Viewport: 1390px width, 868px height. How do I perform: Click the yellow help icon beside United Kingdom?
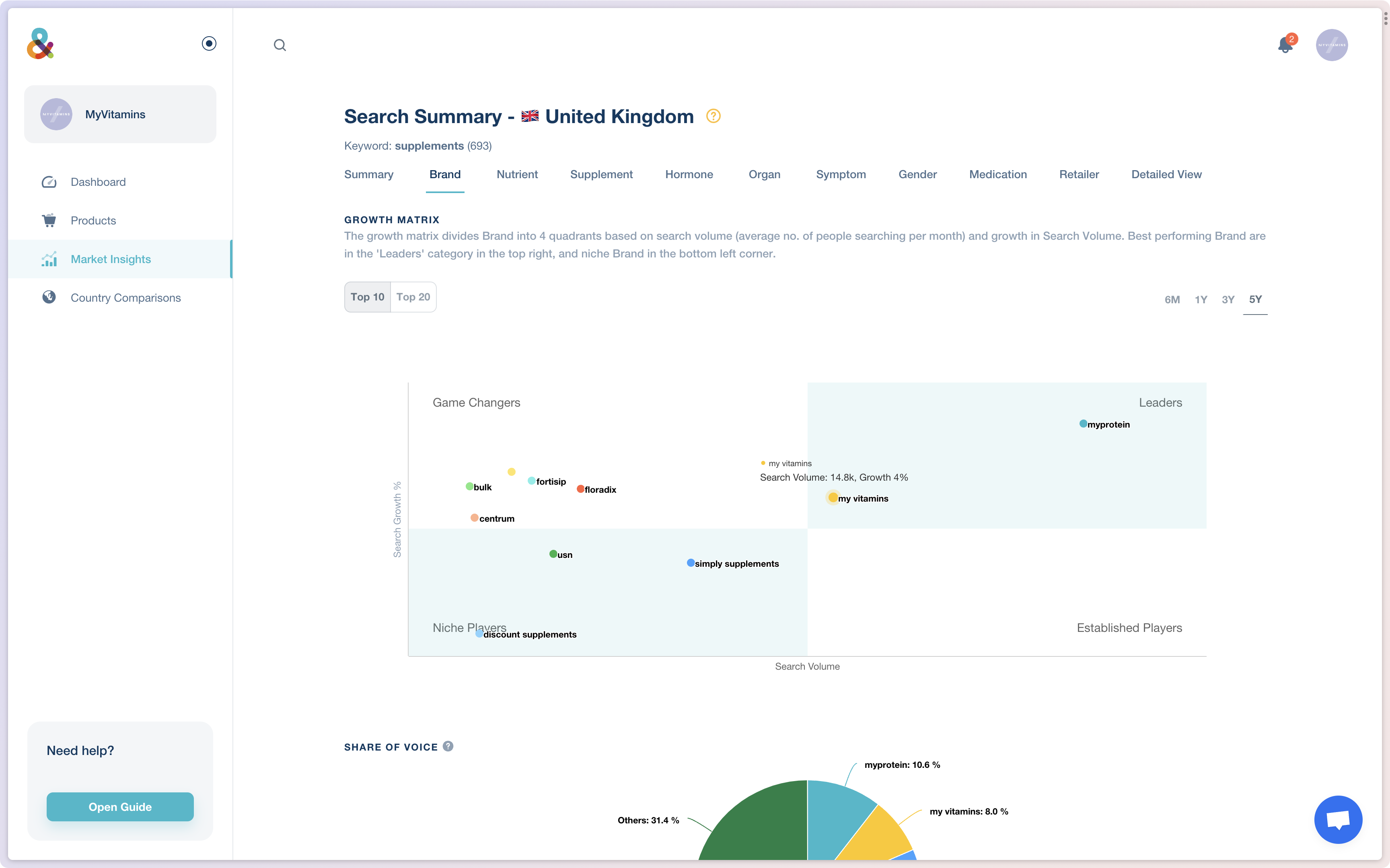tap(713, 117)
